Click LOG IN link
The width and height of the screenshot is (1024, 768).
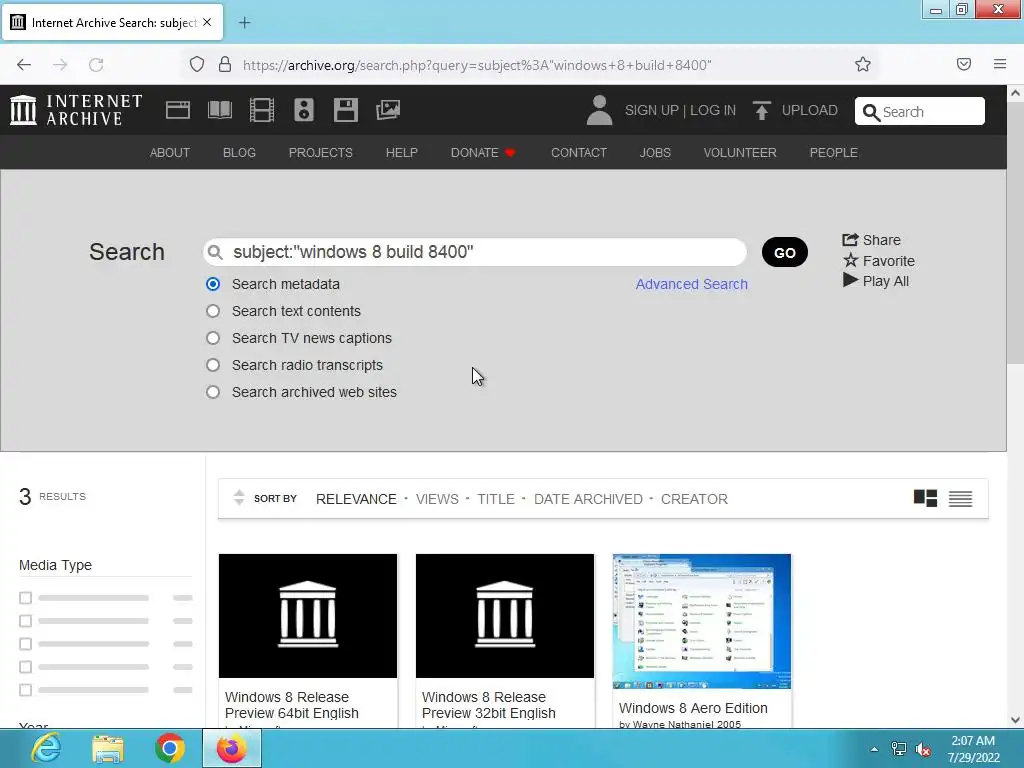tap(713, 110)
